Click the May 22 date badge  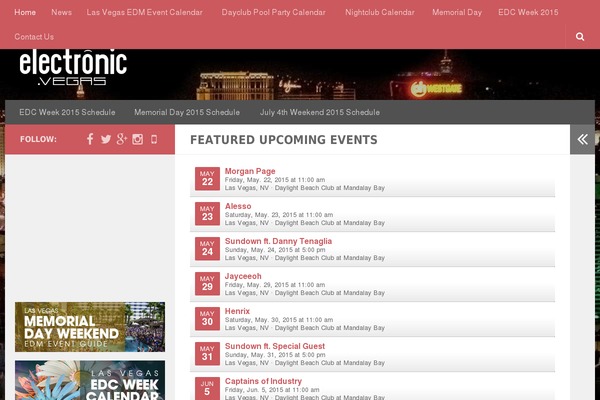pos(207,178)
